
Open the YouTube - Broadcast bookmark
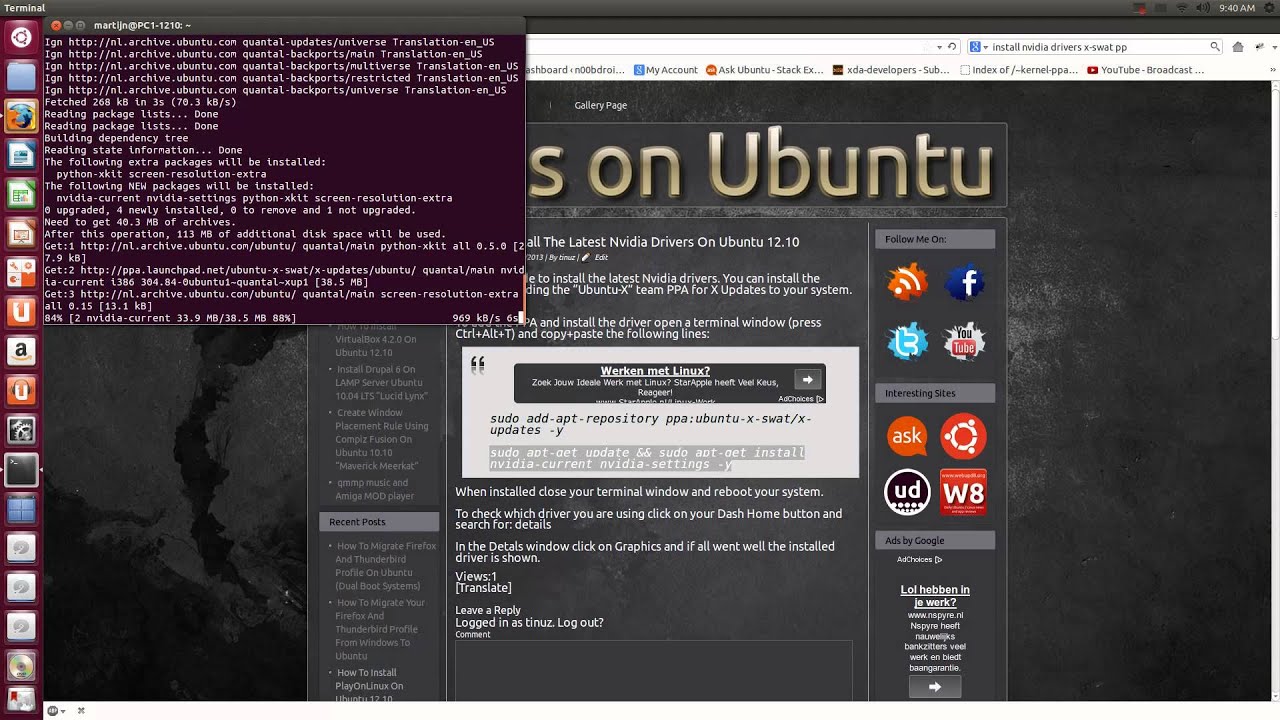click(1145, 70)
